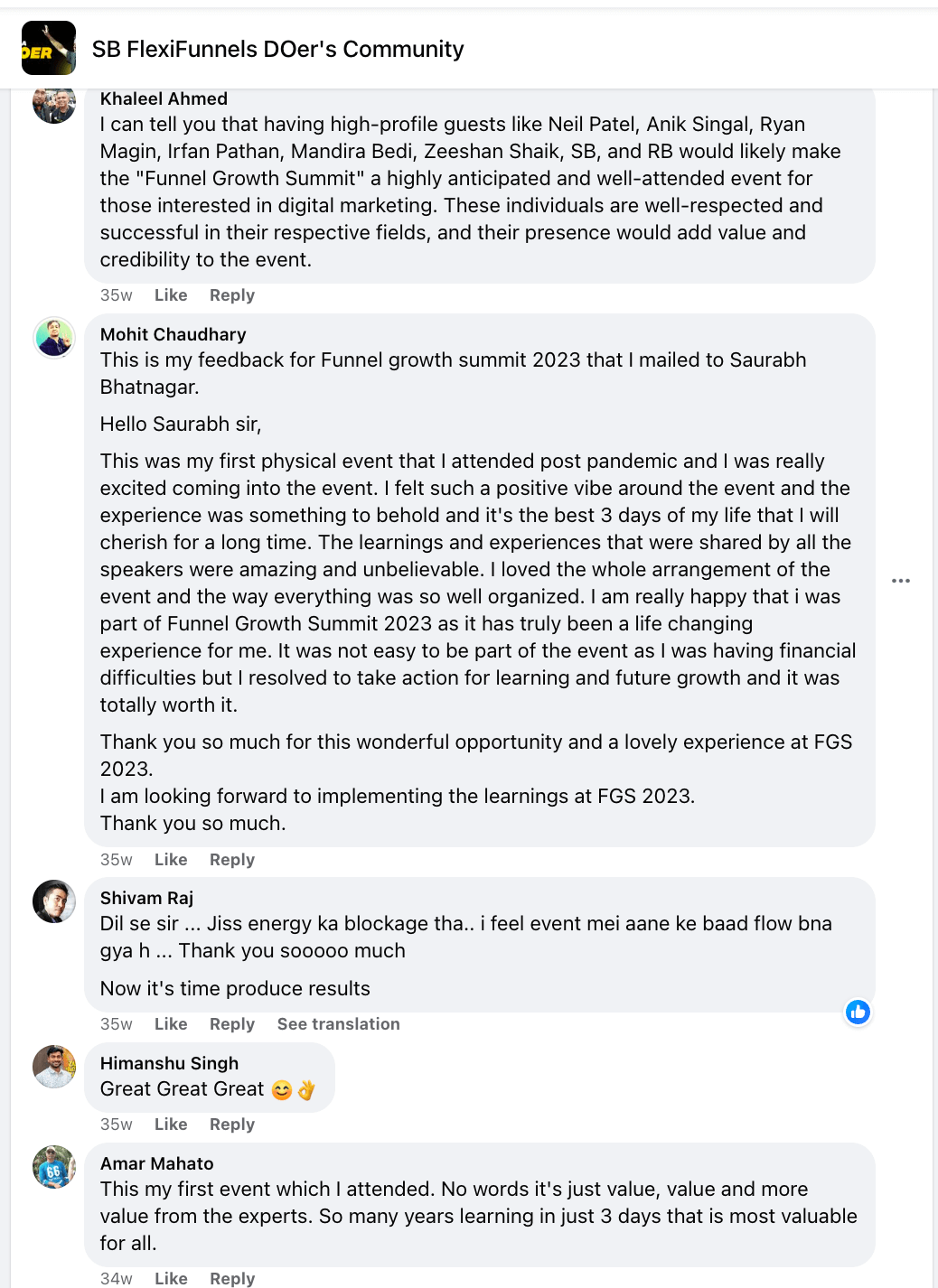The height and width of the screenshot is (1288, 938).
Task: Reply to Shivam Raj's comment
Action: point(232,1024)
